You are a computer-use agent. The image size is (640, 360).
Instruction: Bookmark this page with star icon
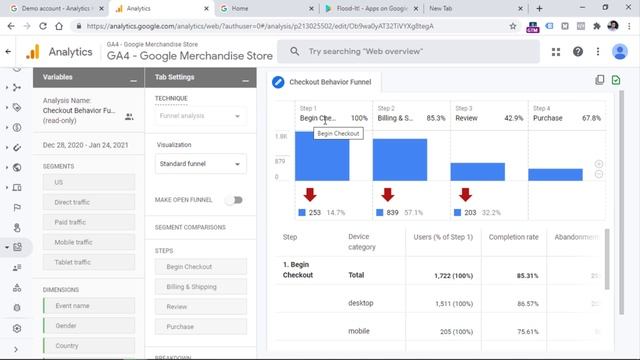click(x=513, y=26)
